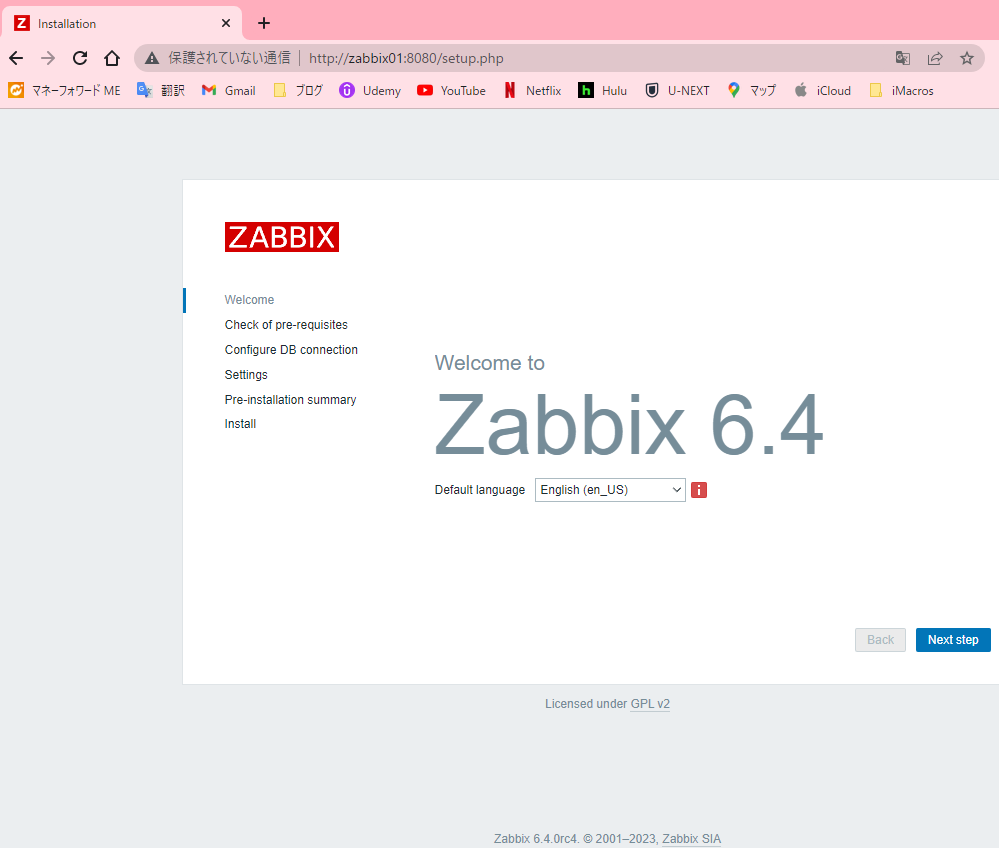Open the Default language dropdown
This screenshot has height=848, width=999.
[609, 490]
